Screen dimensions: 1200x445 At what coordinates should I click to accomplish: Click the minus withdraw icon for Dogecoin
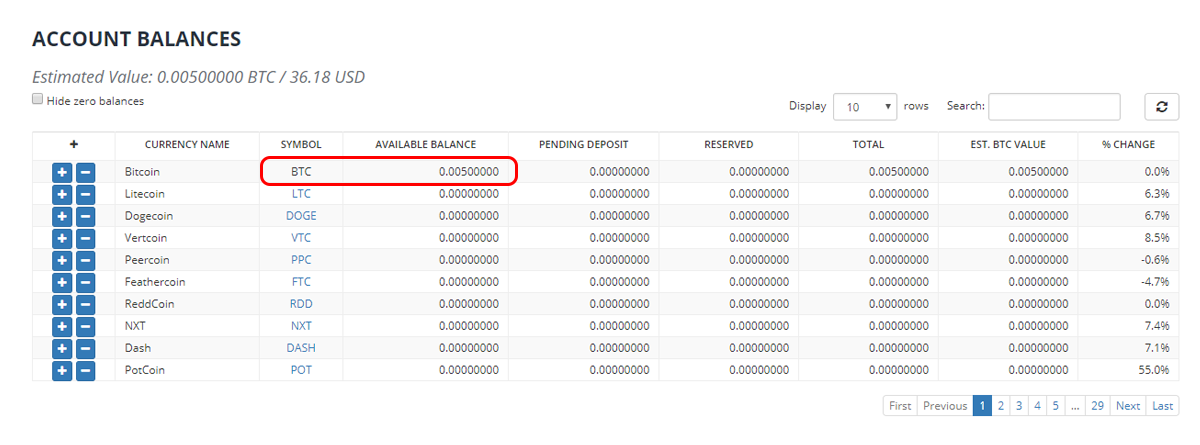[85, 216]
